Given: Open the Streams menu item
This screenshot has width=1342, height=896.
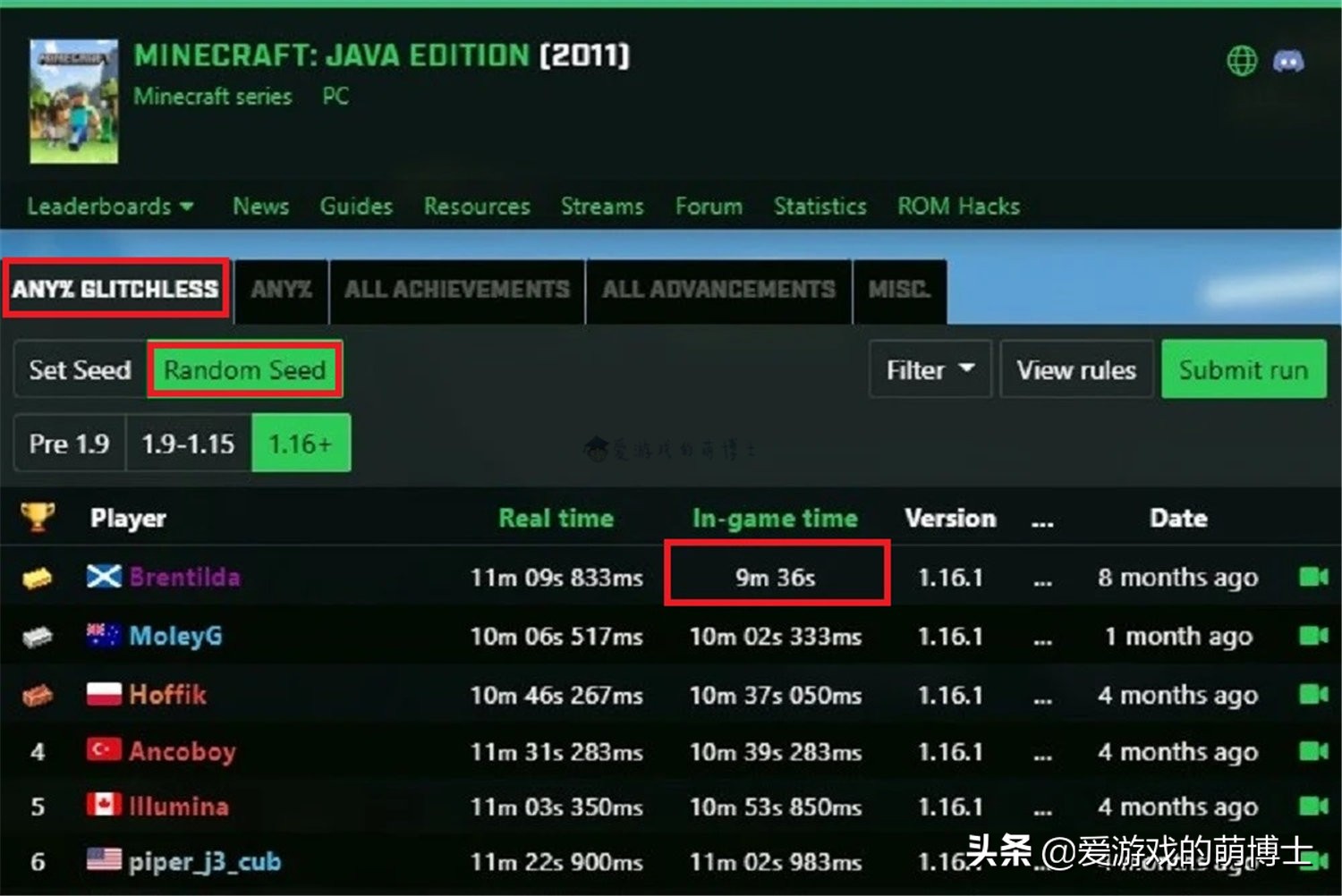Looking at the screenshot, I should coord(602,207).
